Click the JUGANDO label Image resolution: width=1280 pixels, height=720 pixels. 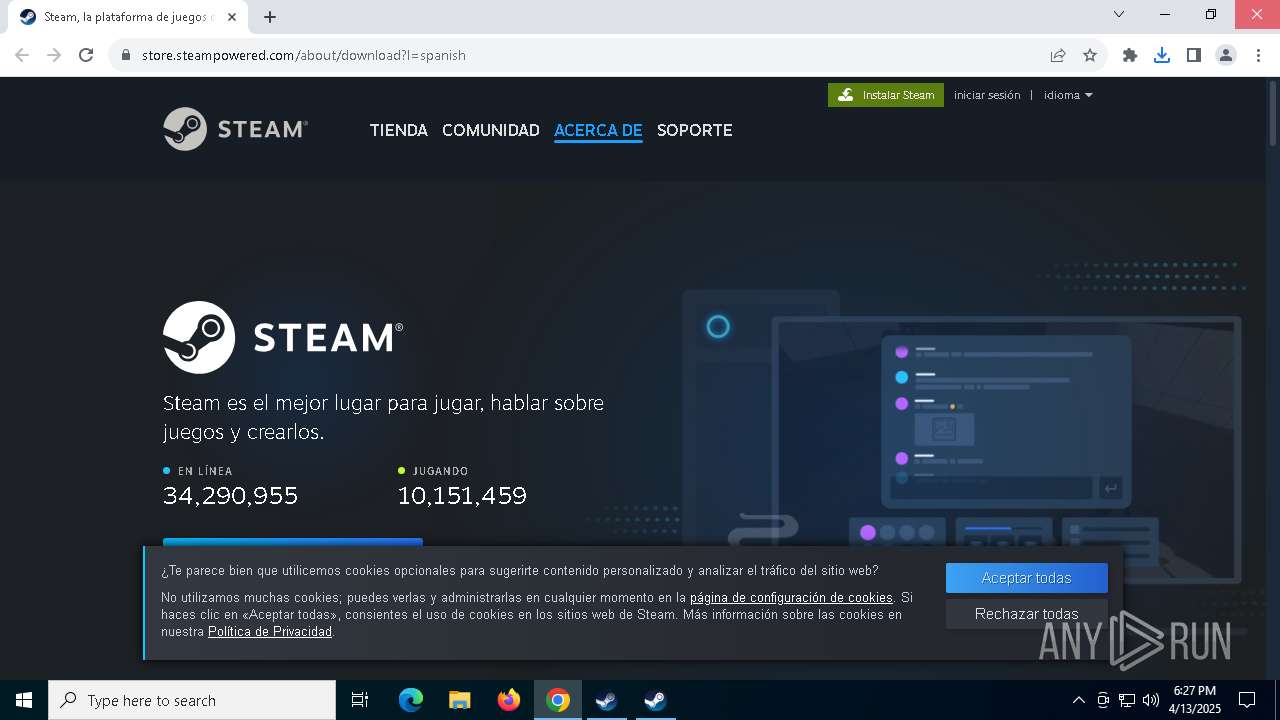coord(440,471)
